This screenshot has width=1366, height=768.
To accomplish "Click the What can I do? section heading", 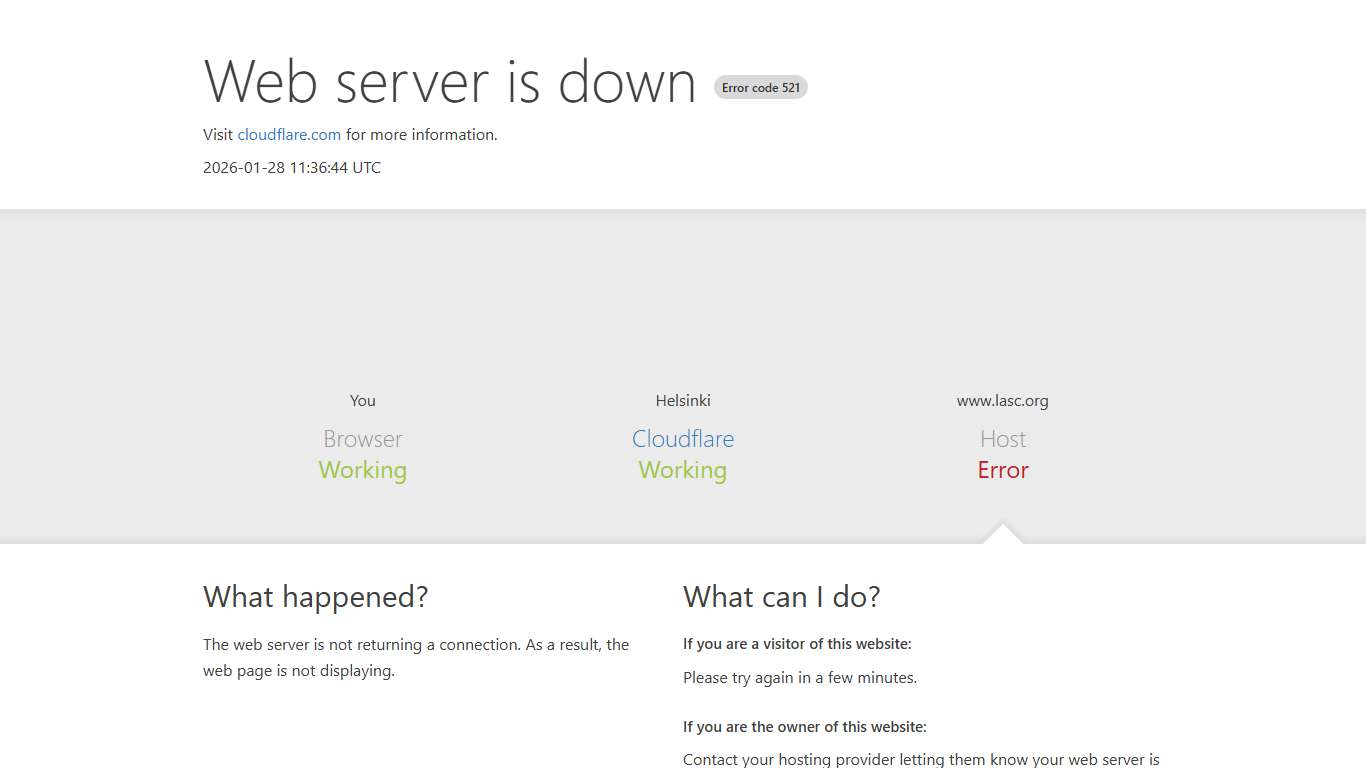I will (x=782, y=596).
